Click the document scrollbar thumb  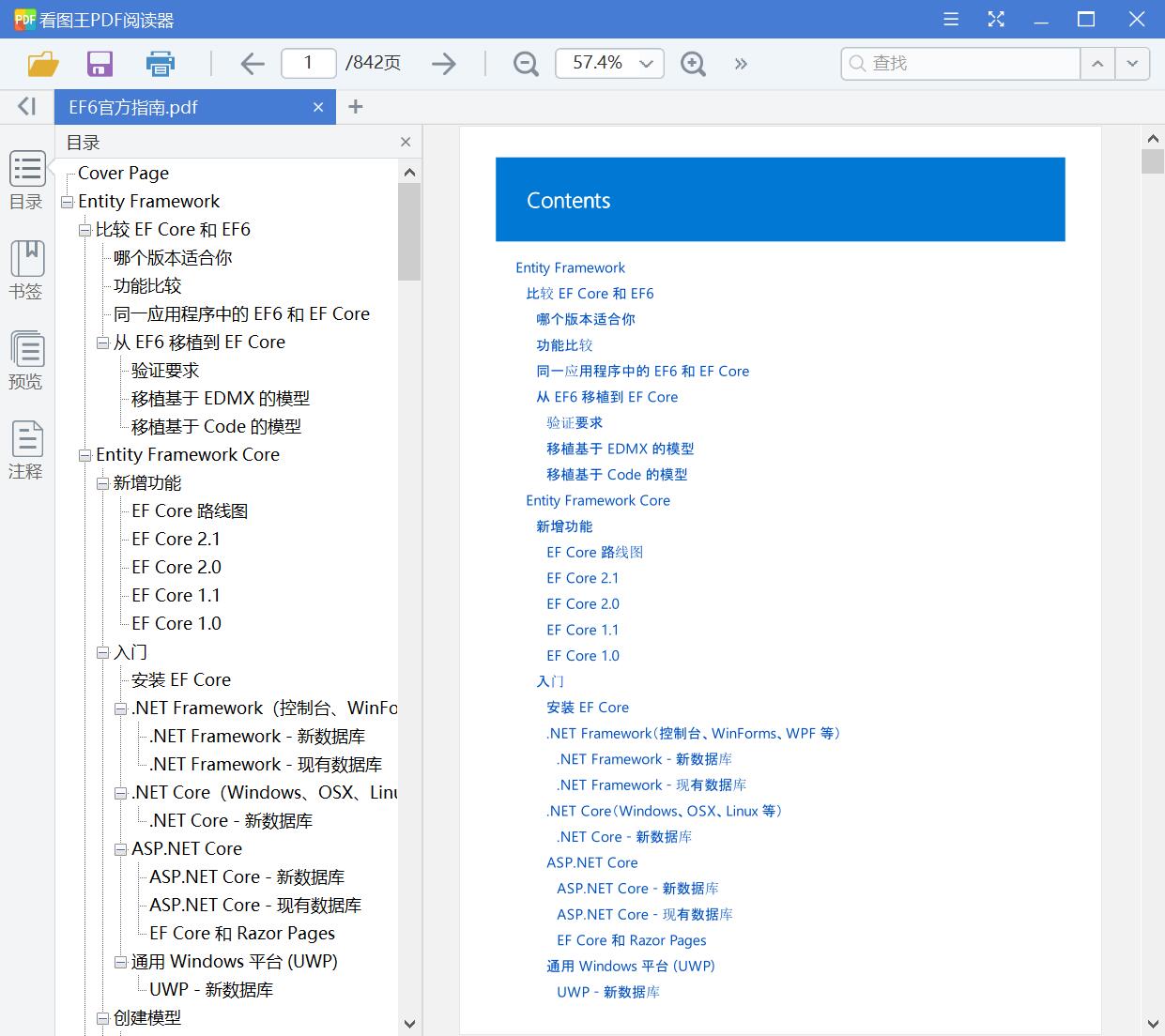pos(1153,161)
